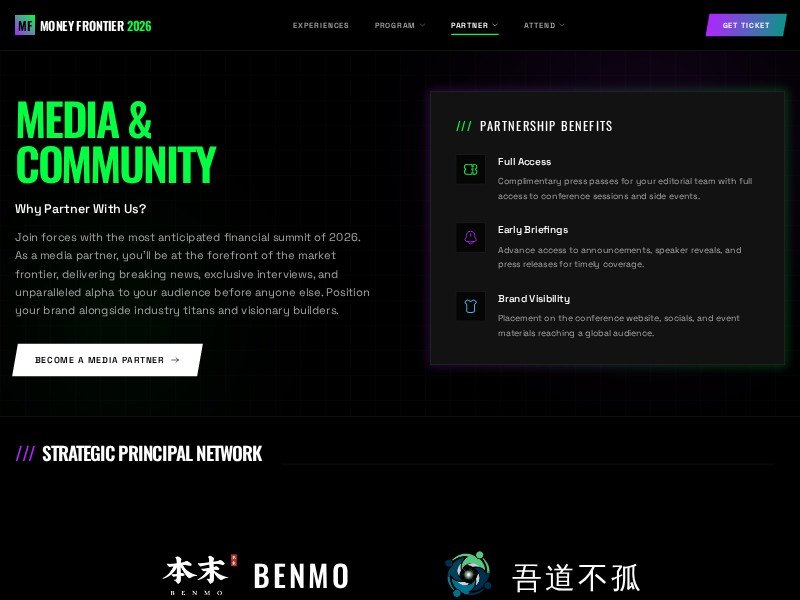Click Money Frontier 2026 site title
800x600 pixels.
tap(95, 26)
